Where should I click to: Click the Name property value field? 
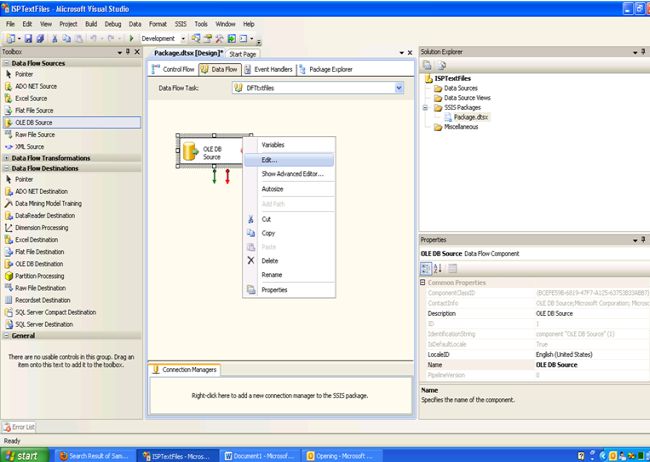point(592,365)
